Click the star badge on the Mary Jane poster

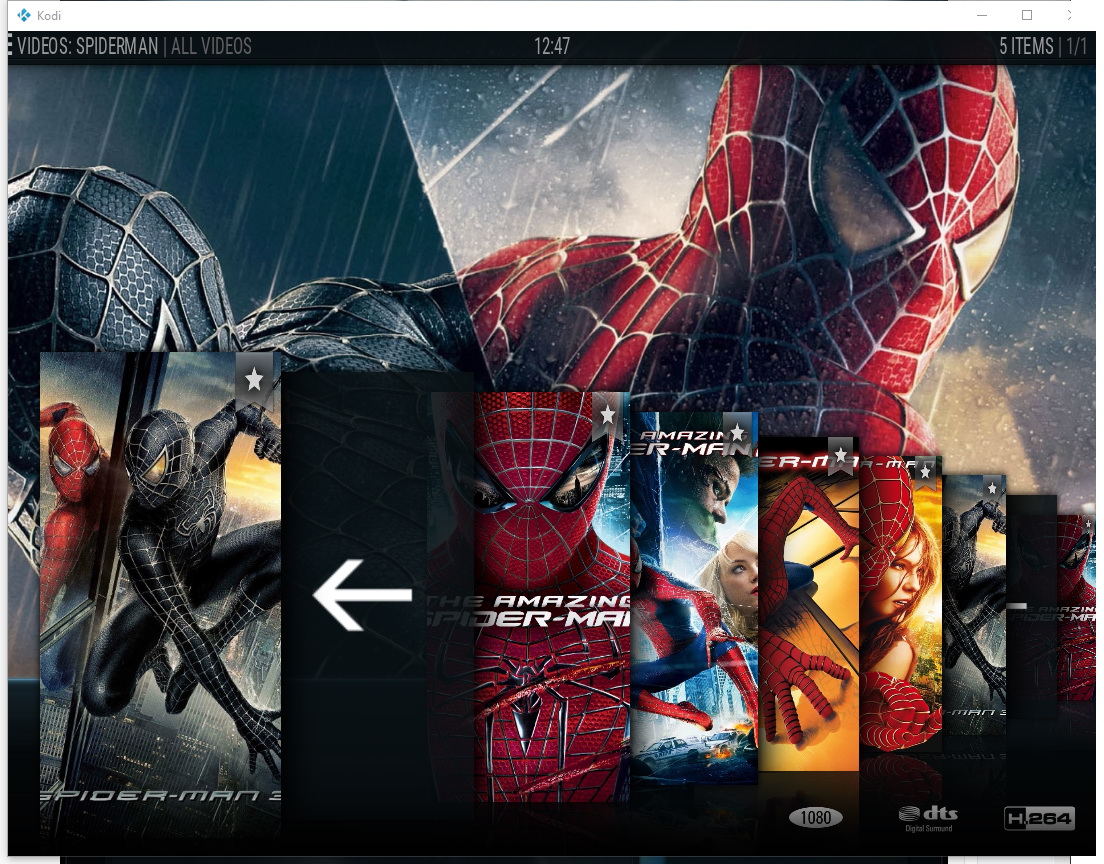(x=925, y=472)
